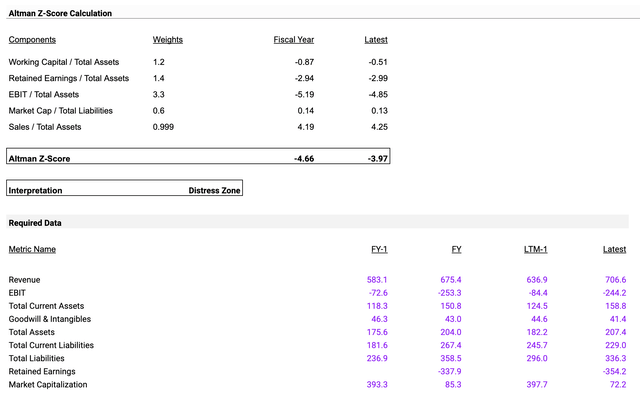This screenshot has width=640, height=398.
Task: Select Market Capitalization Latest value 72.2
Action: pyautogui.click(x=618, y=385)
